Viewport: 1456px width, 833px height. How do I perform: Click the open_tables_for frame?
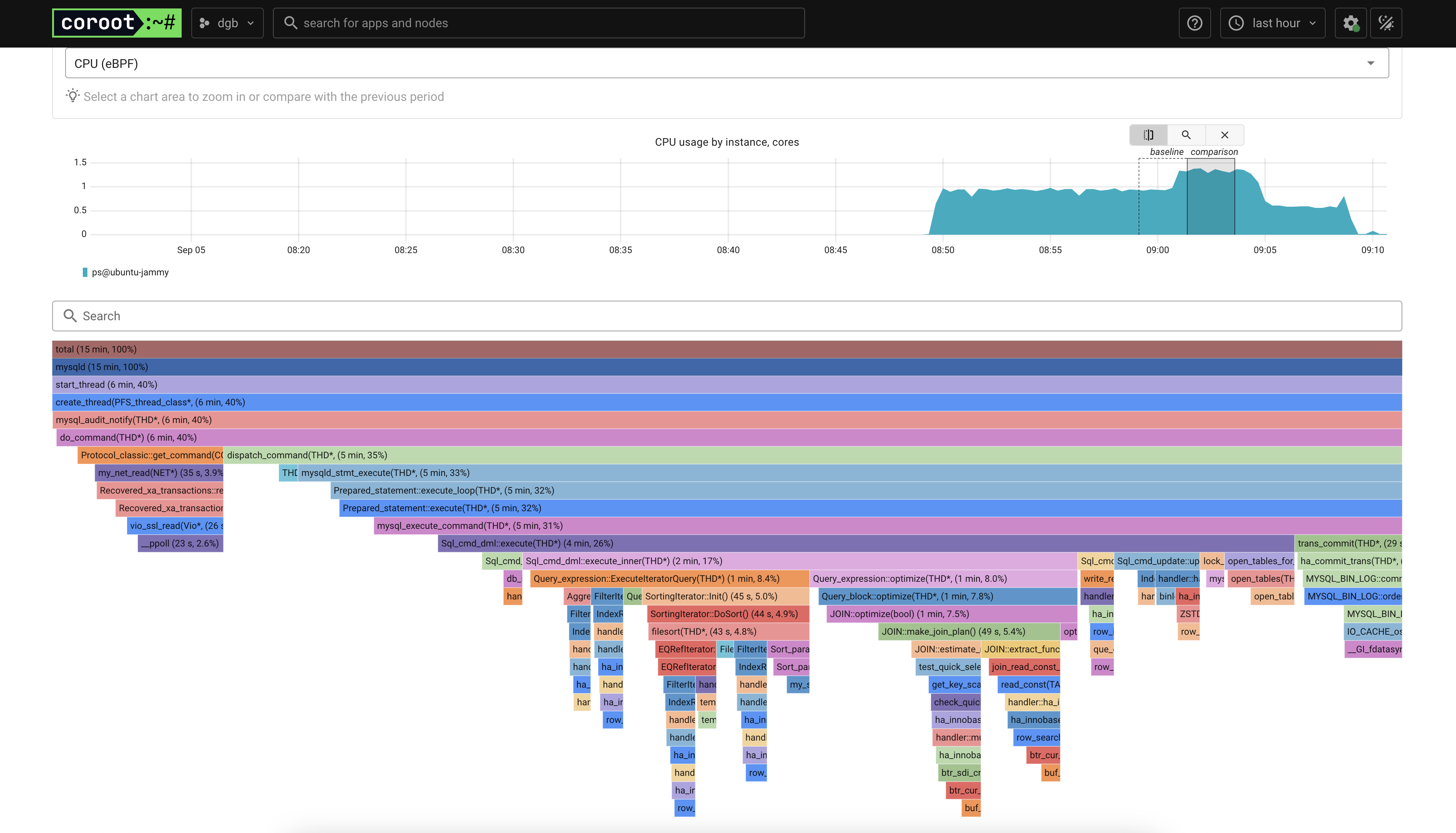click(x=1259, y=561)
